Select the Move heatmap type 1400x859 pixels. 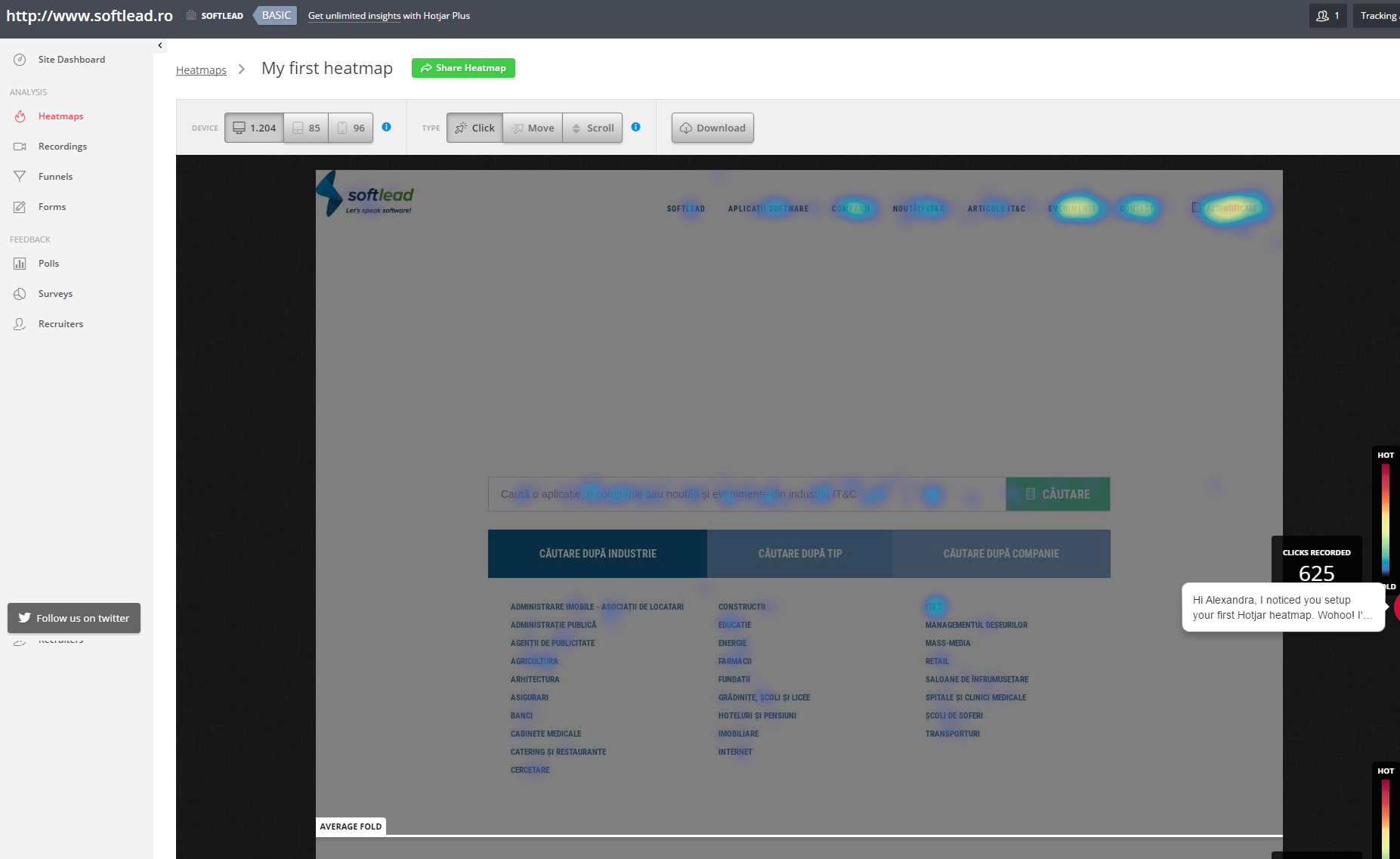533,128
